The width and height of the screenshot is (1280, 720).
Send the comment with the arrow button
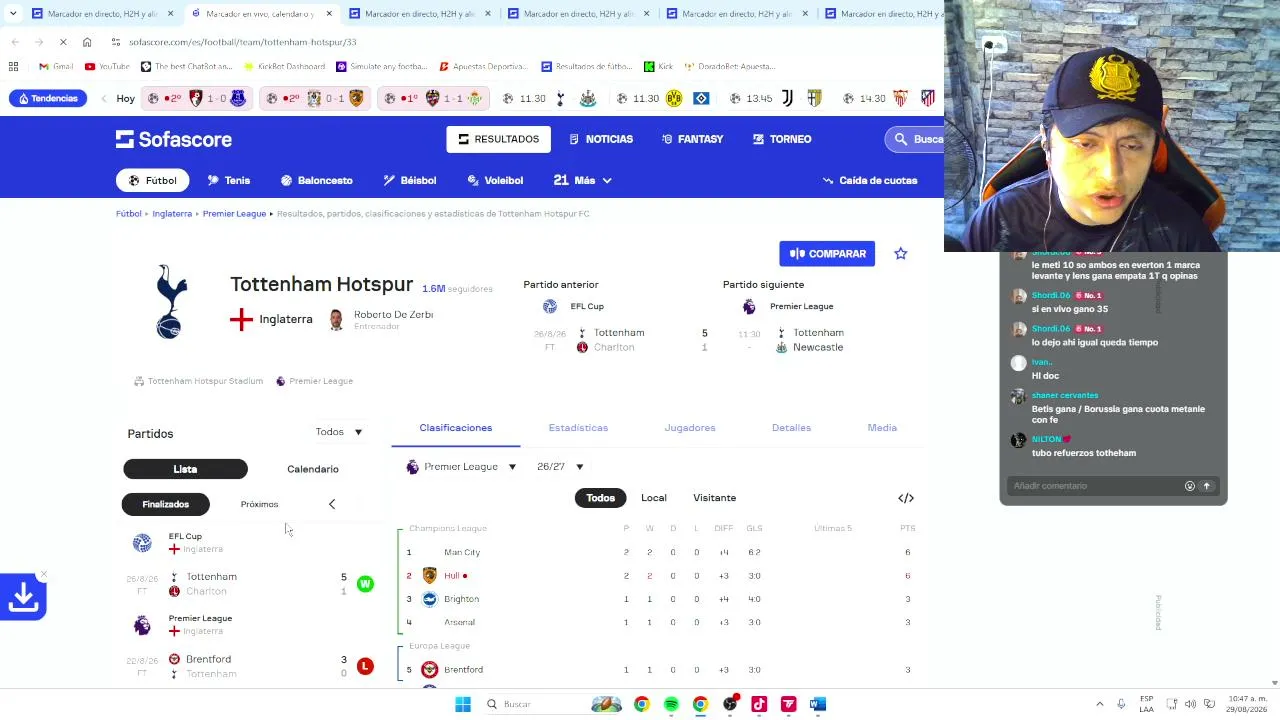(1206, 486)
